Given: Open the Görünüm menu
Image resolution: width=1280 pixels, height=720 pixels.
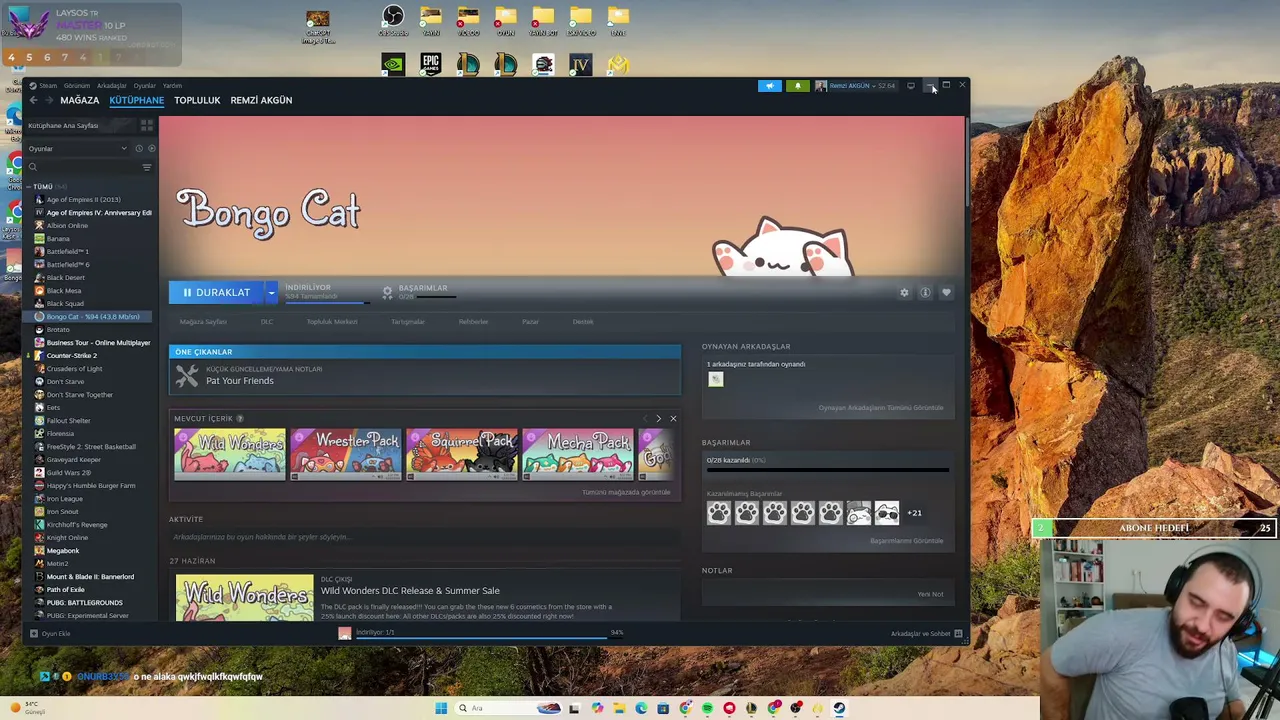Looking at the screenshot, I should 77,86.
